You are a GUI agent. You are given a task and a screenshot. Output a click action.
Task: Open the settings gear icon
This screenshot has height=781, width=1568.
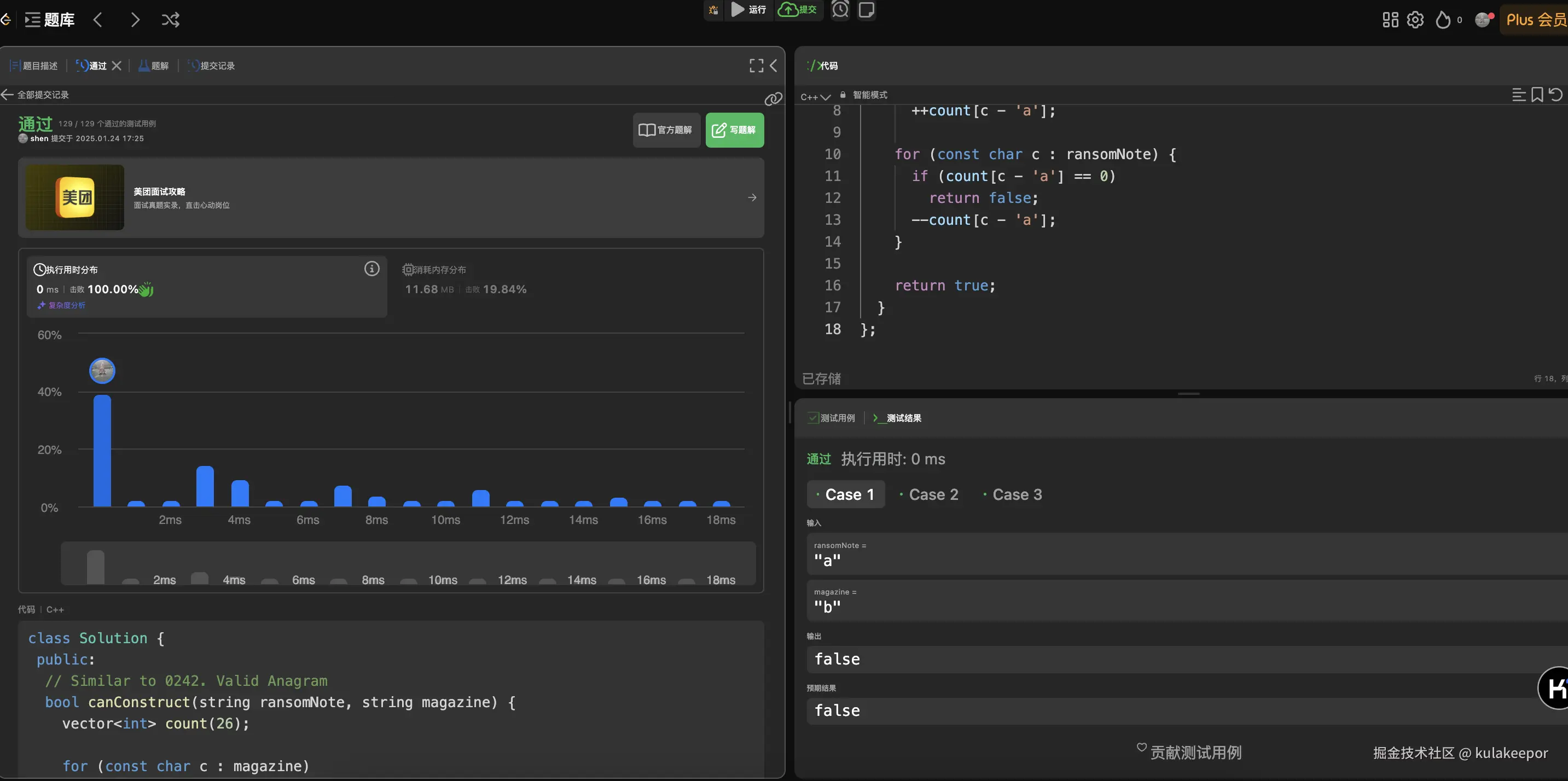pyautogui.click(x=1415, y=20)
